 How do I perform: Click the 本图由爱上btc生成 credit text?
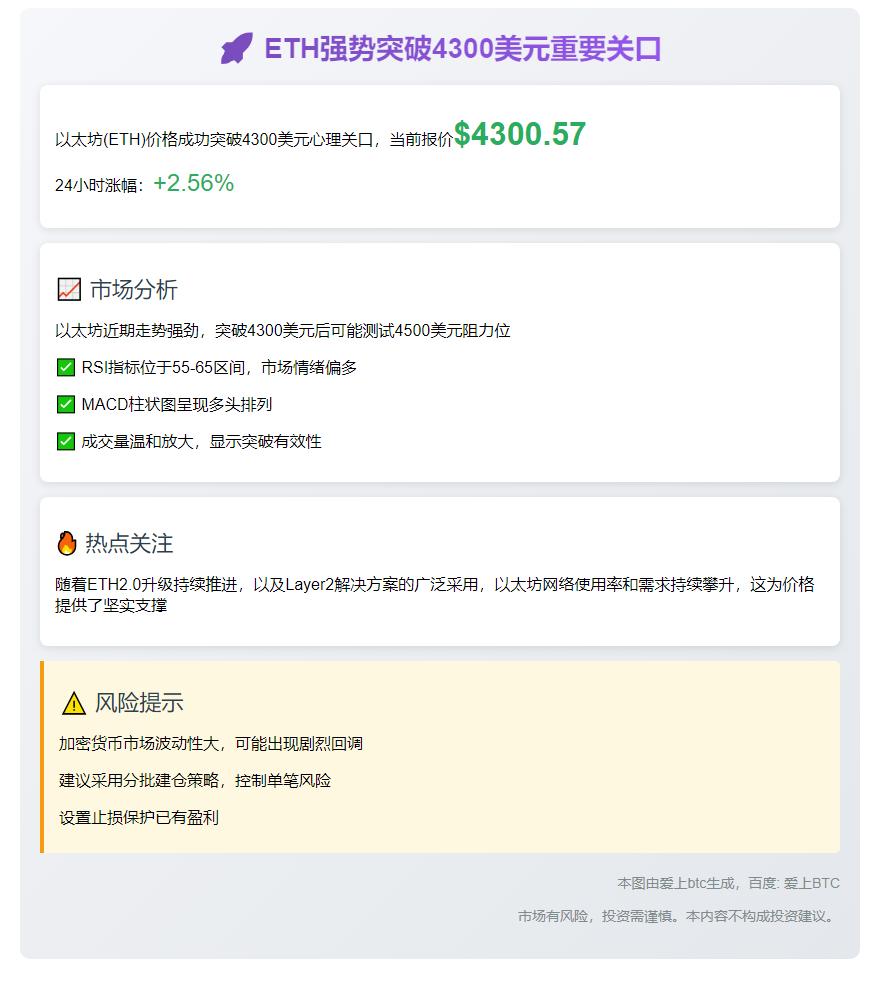(728, 883)
